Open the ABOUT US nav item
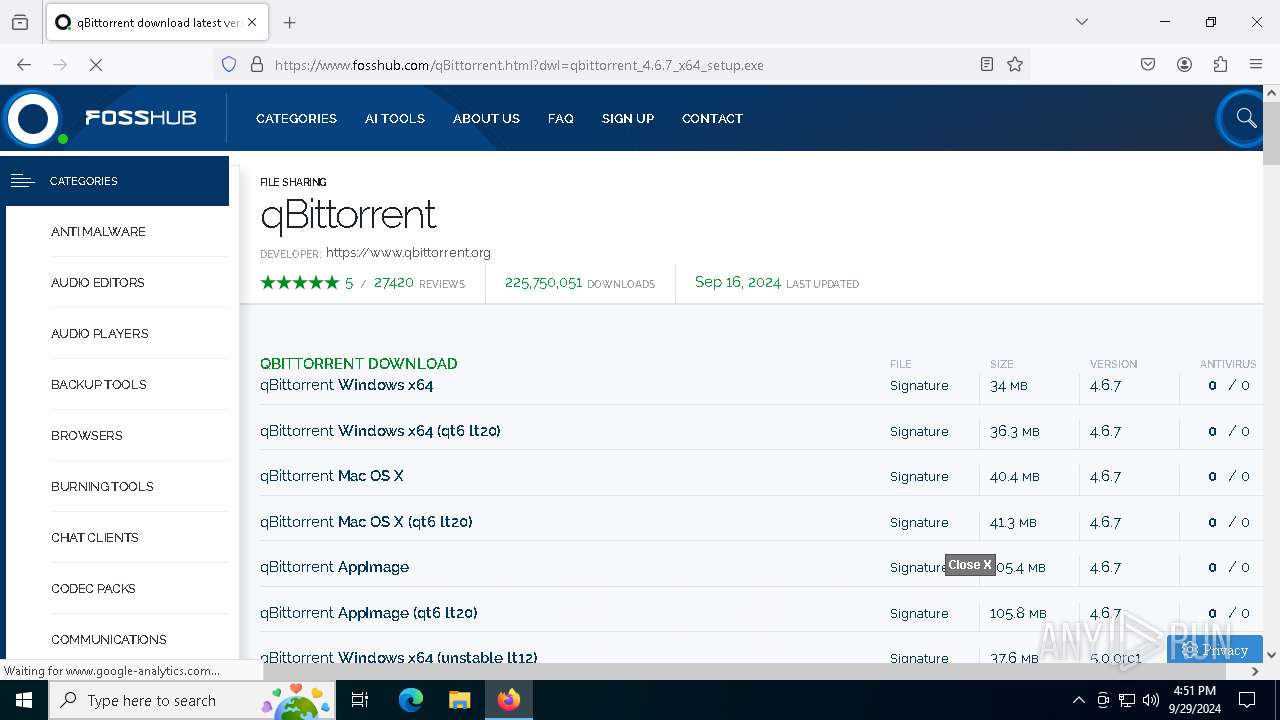1280x720 pixels. point(486,118)
